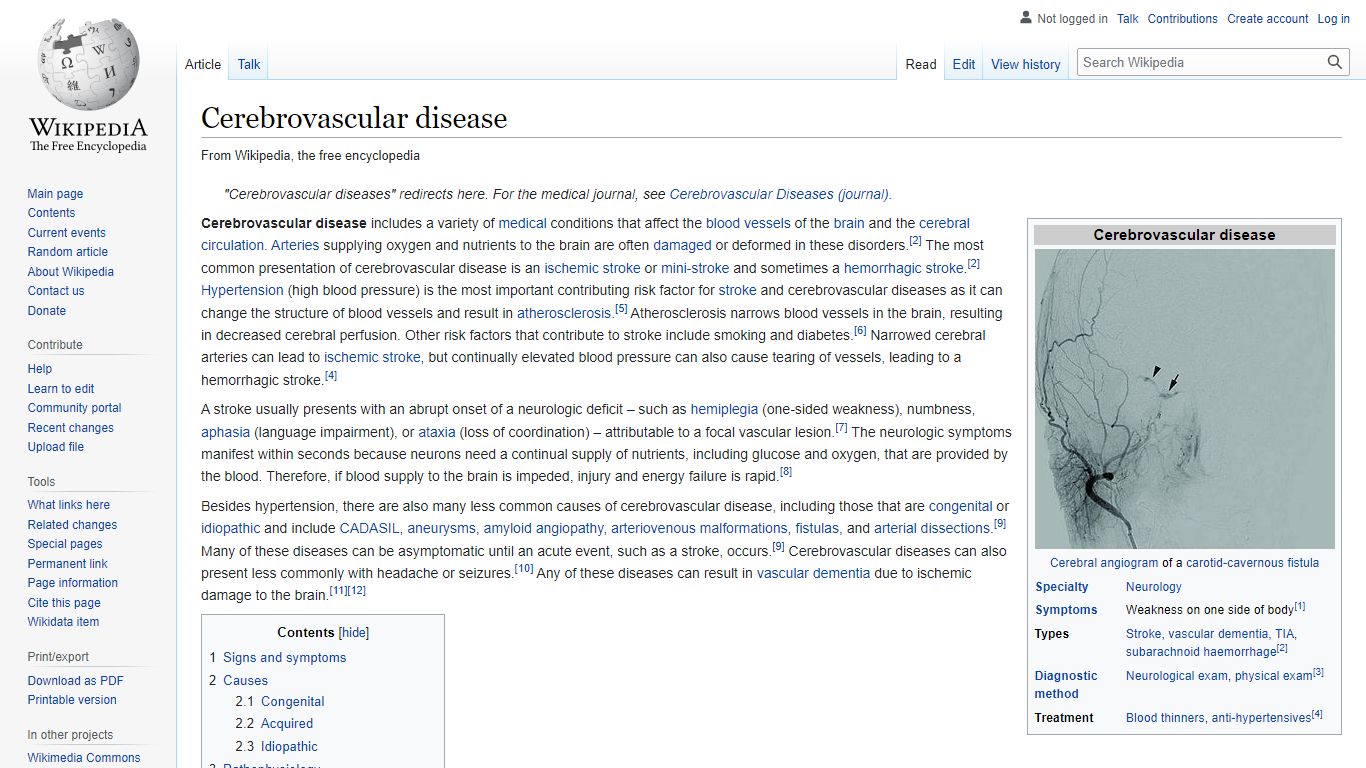The width and height of the screenshot is (1366, 768).
Task: Click Create account link
Action: (x=1268, y=19)
